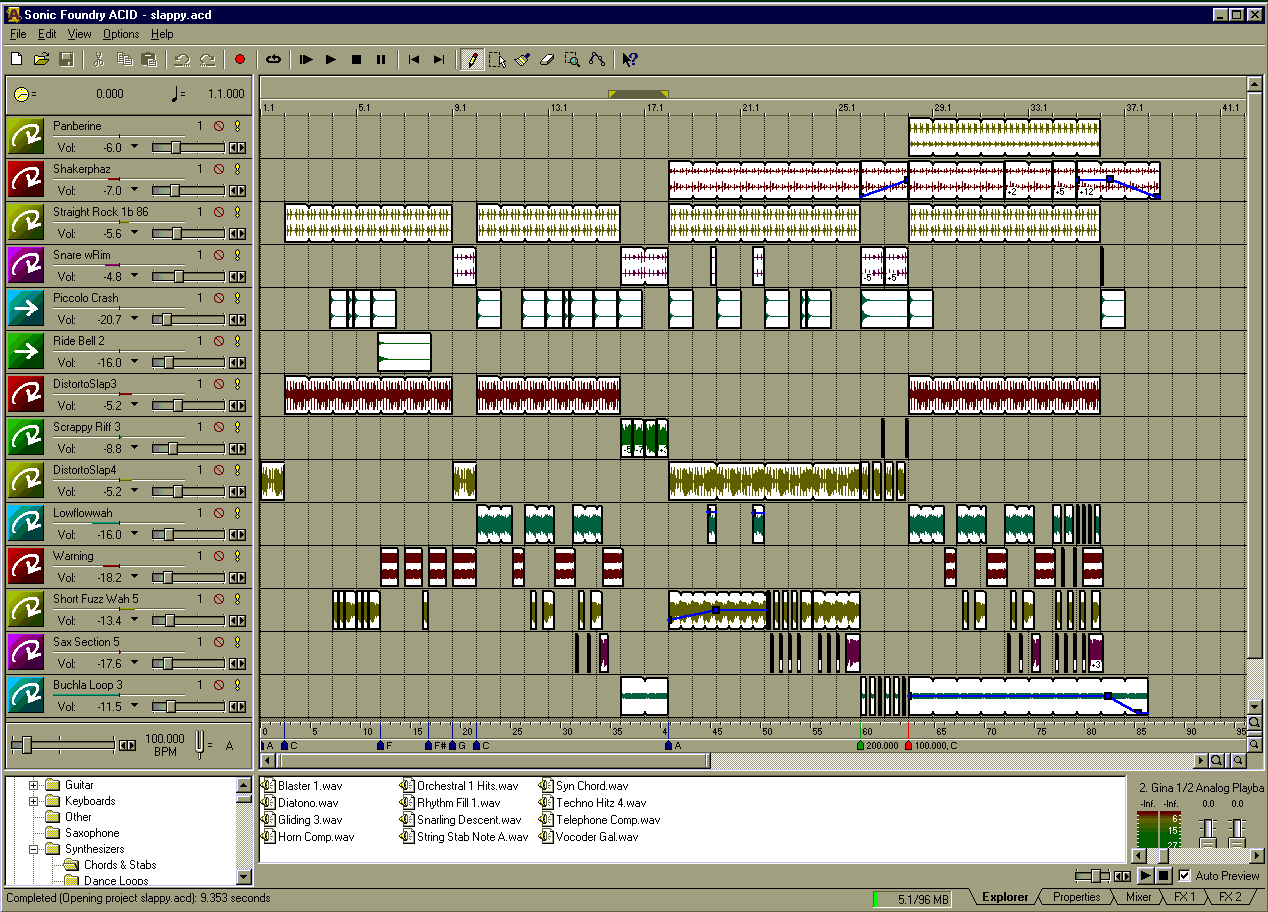1268x912 pixels.
Task: Mute the Panberine track
Action: (219, 126)
